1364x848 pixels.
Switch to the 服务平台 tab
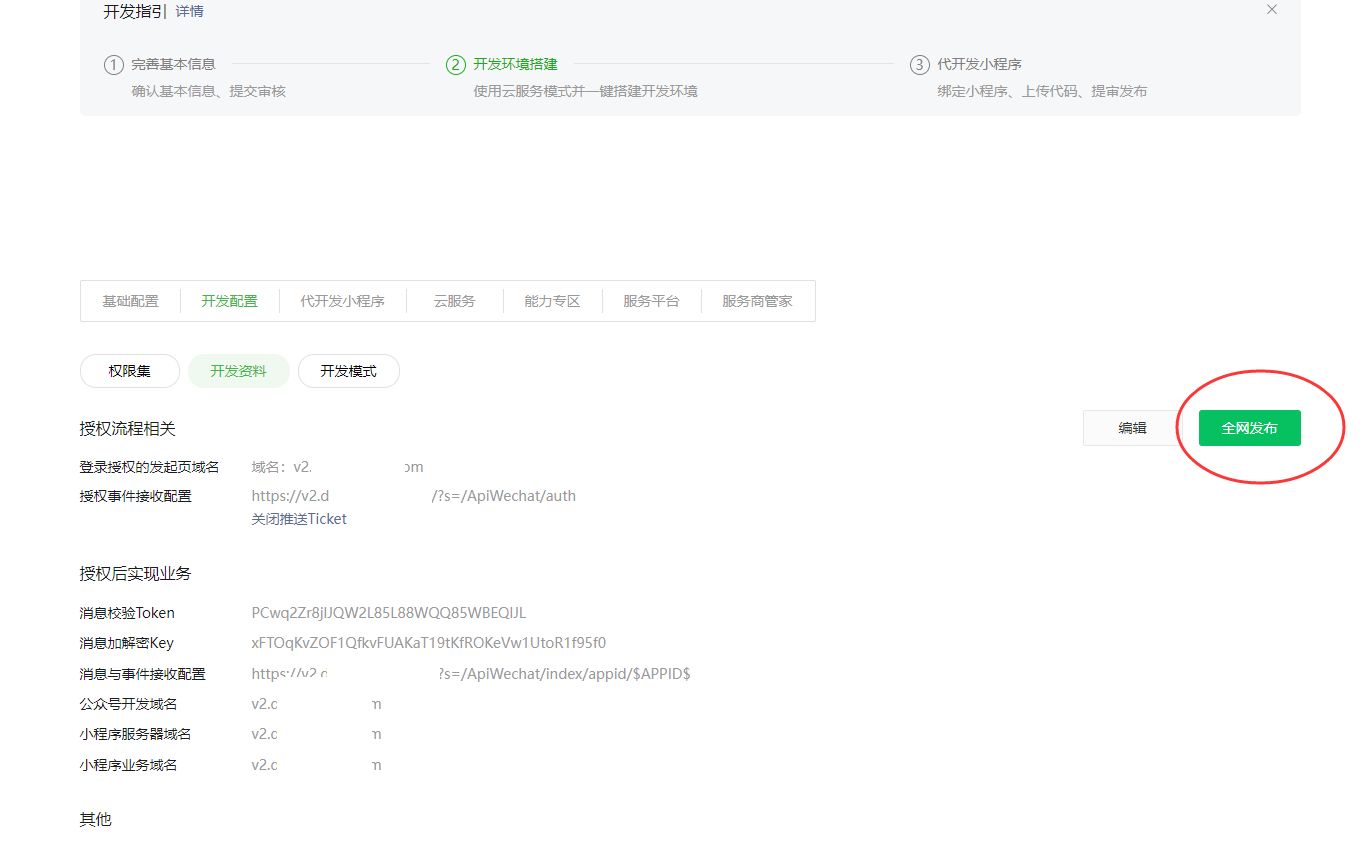(x=651, y=301)
